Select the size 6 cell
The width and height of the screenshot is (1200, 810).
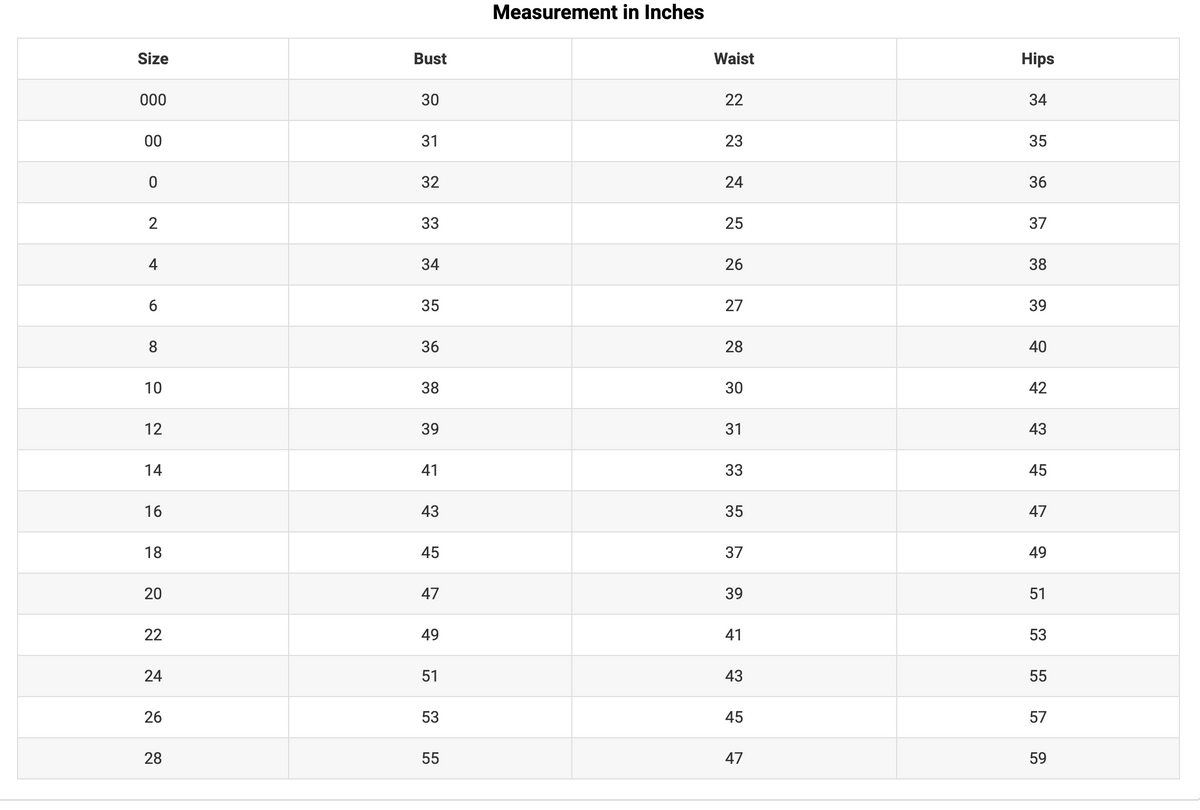click(153, 306)
